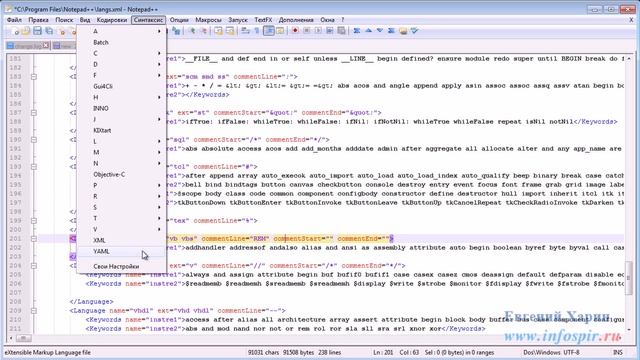Select Gui4Cli in the syntax menu

[x=121, y=87]
